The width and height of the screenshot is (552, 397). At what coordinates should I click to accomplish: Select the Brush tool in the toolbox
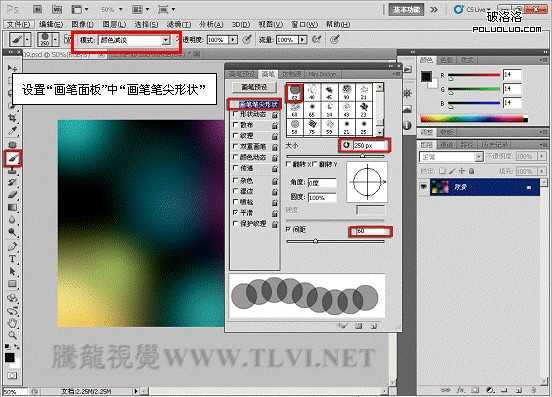[13, 159]
